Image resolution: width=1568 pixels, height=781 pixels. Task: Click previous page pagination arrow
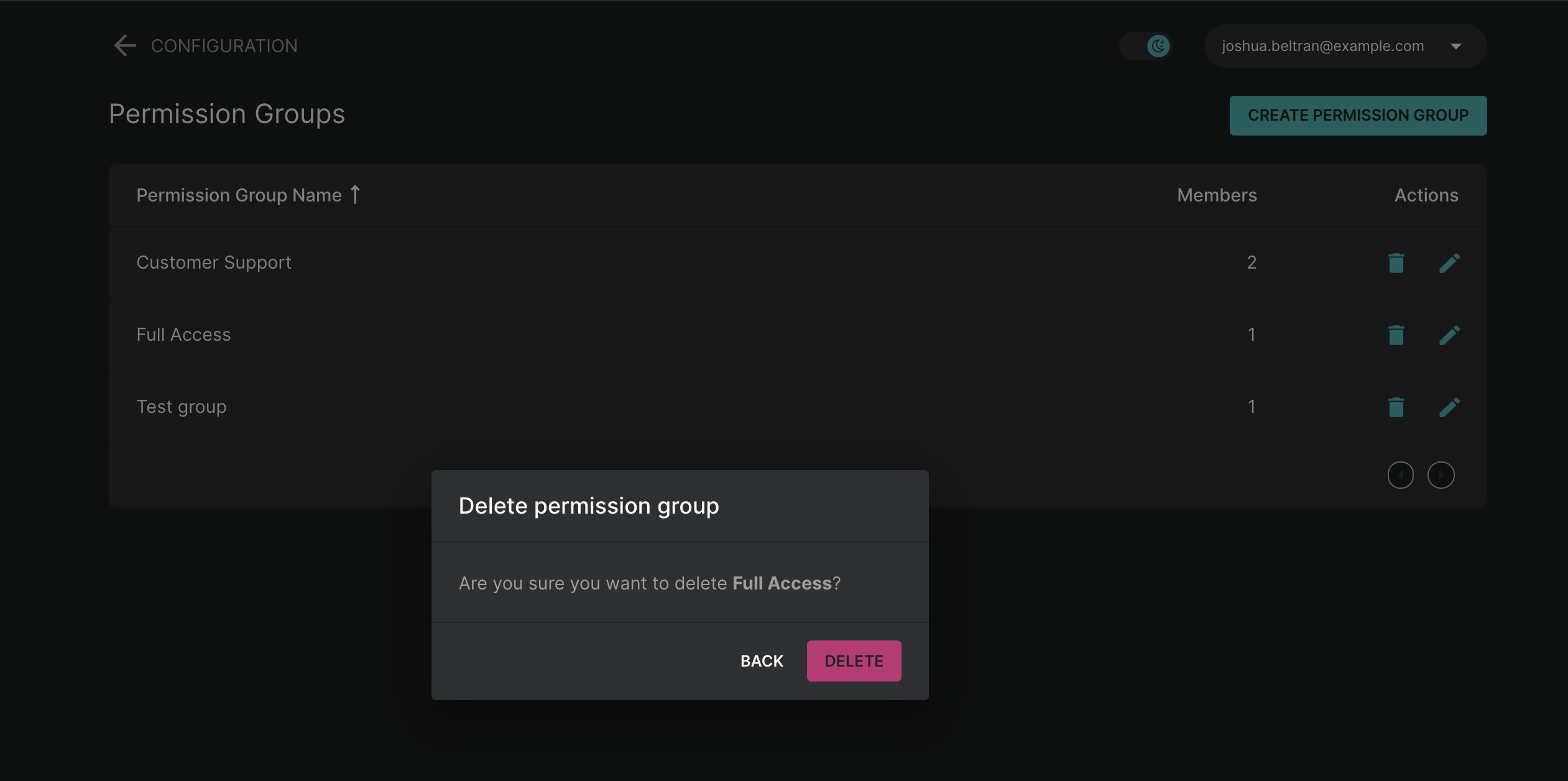click(x=1400, y=474)
